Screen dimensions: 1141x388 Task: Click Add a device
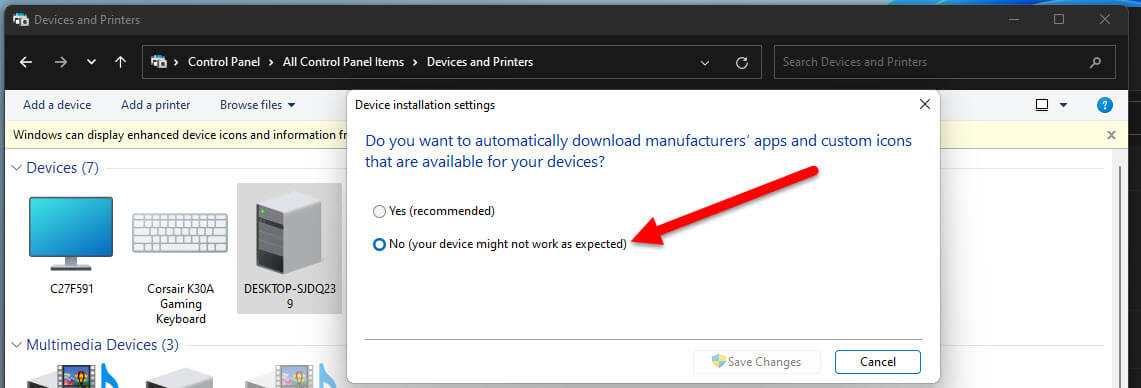[57, 105]
